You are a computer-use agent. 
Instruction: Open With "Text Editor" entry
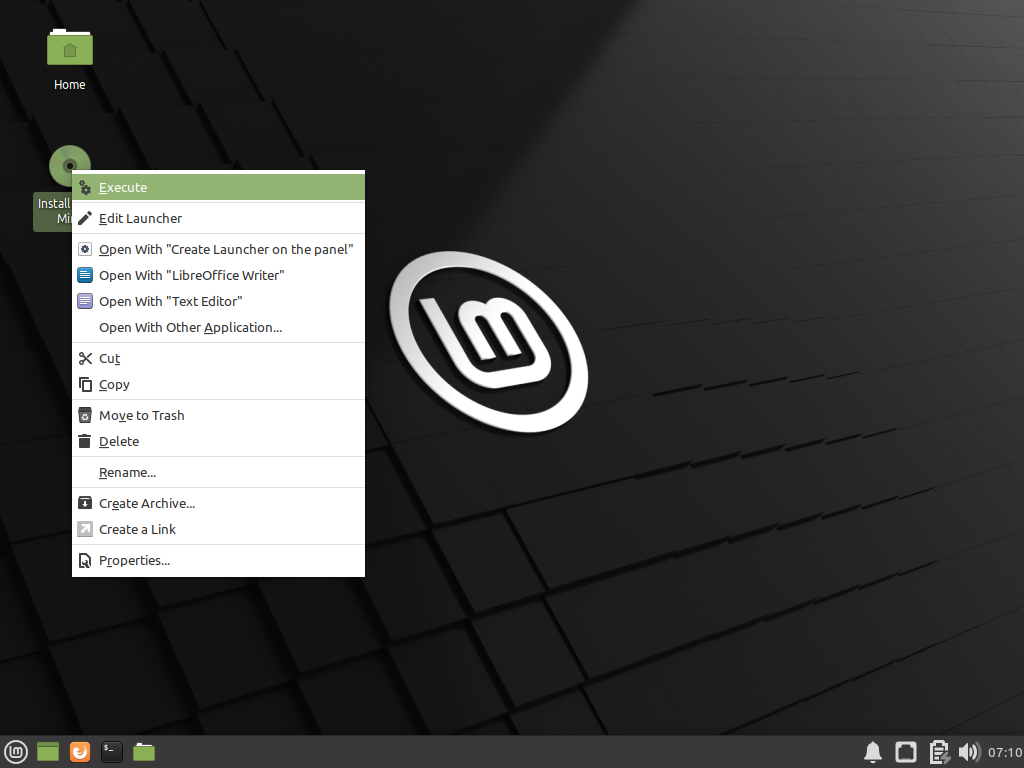coord(218,302)
